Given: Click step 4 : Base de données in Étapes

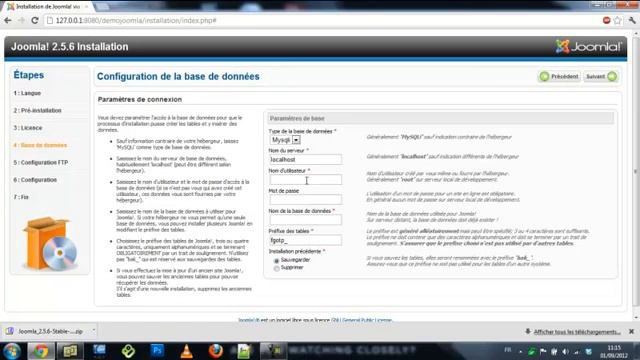Looking at the screenshot, I should tap(40, 145).
